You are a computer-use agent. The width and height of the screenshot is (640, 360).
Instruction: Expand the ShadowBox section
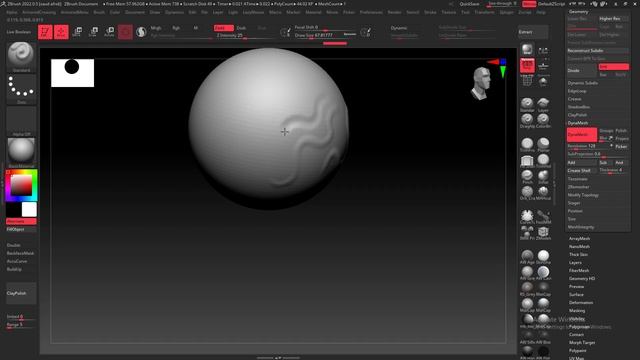click(579, 107)
